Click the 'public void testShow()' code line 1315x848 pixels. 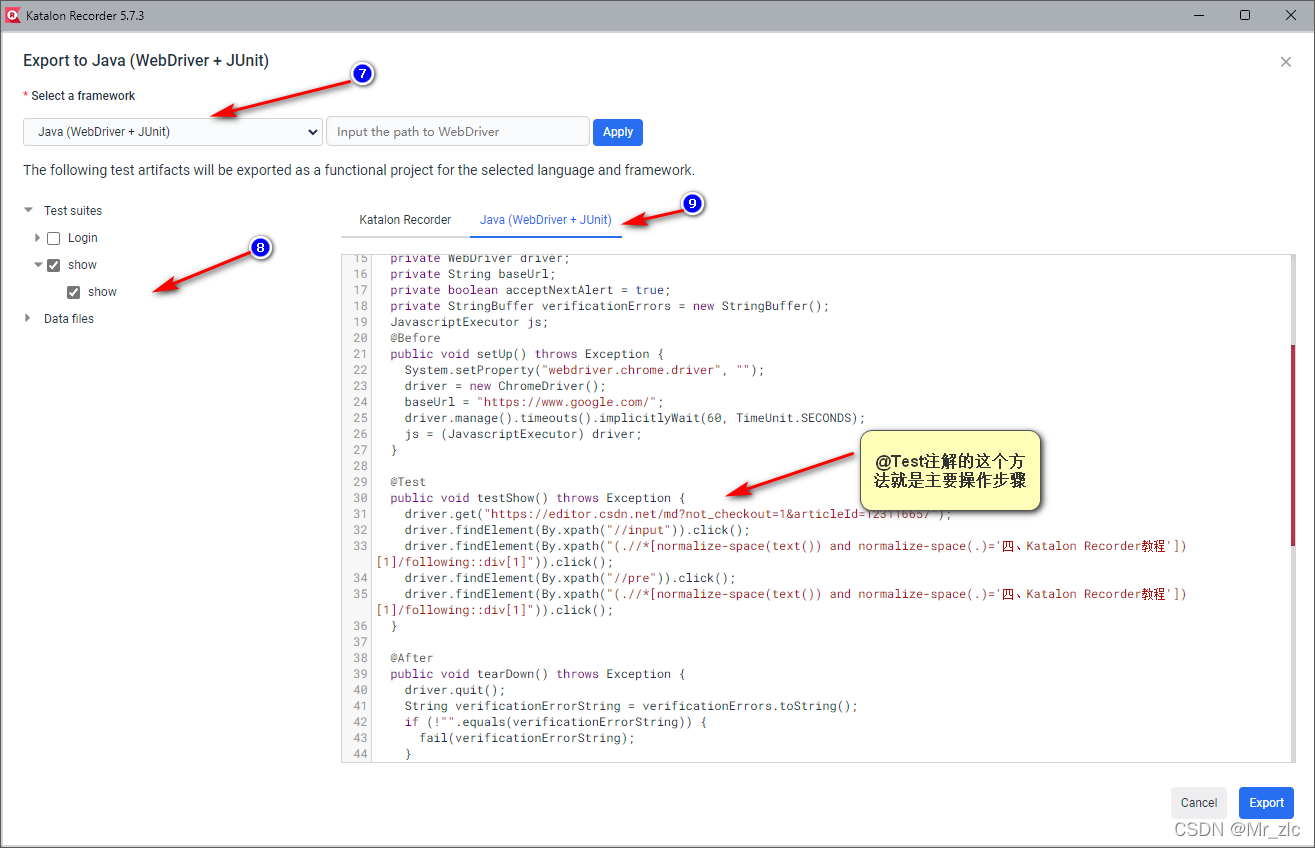(538, 498)
